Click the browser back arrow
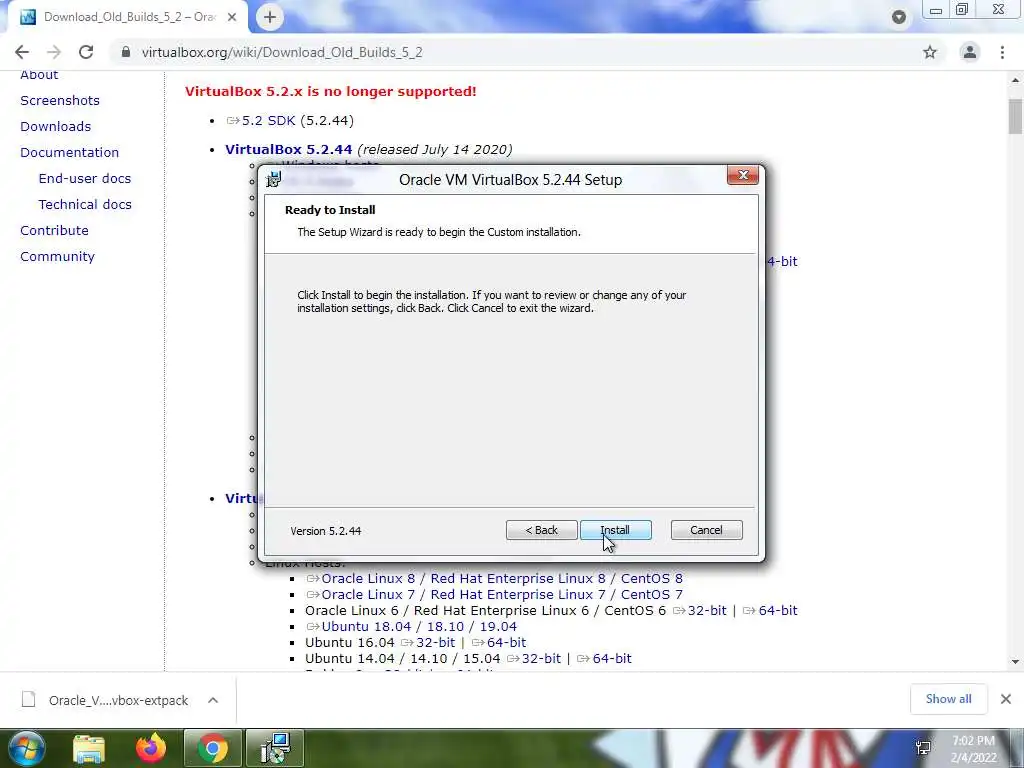Image resolution: width=1024 pixels, height=768 pixels. coord(22,52)
